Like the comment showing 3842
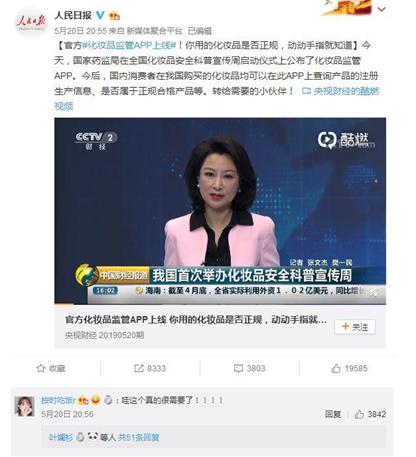This screenshot has height=457, width=416. (370, 414)
